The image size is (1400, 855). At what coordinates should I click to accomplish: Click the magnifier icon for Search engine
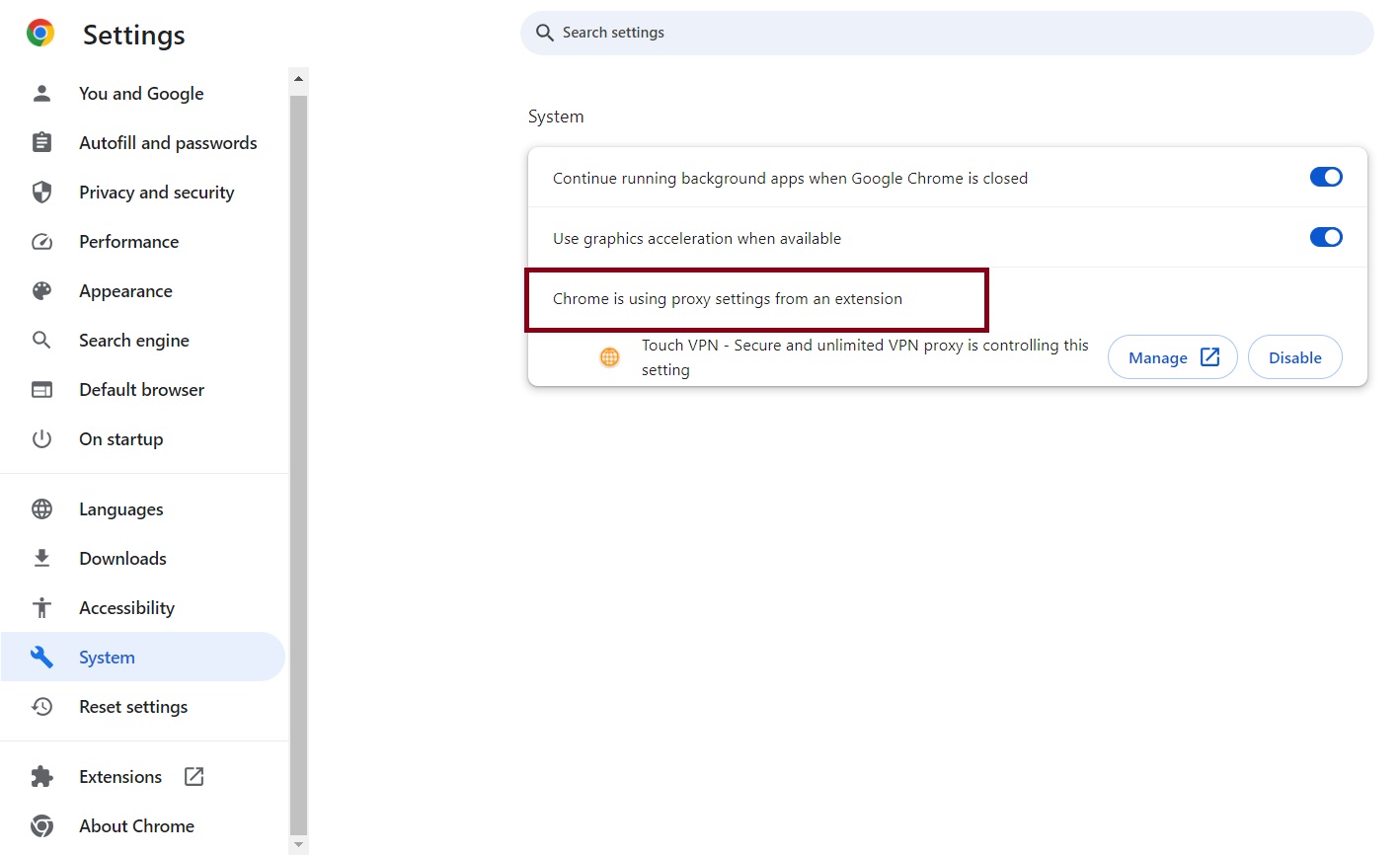(41, 341)
